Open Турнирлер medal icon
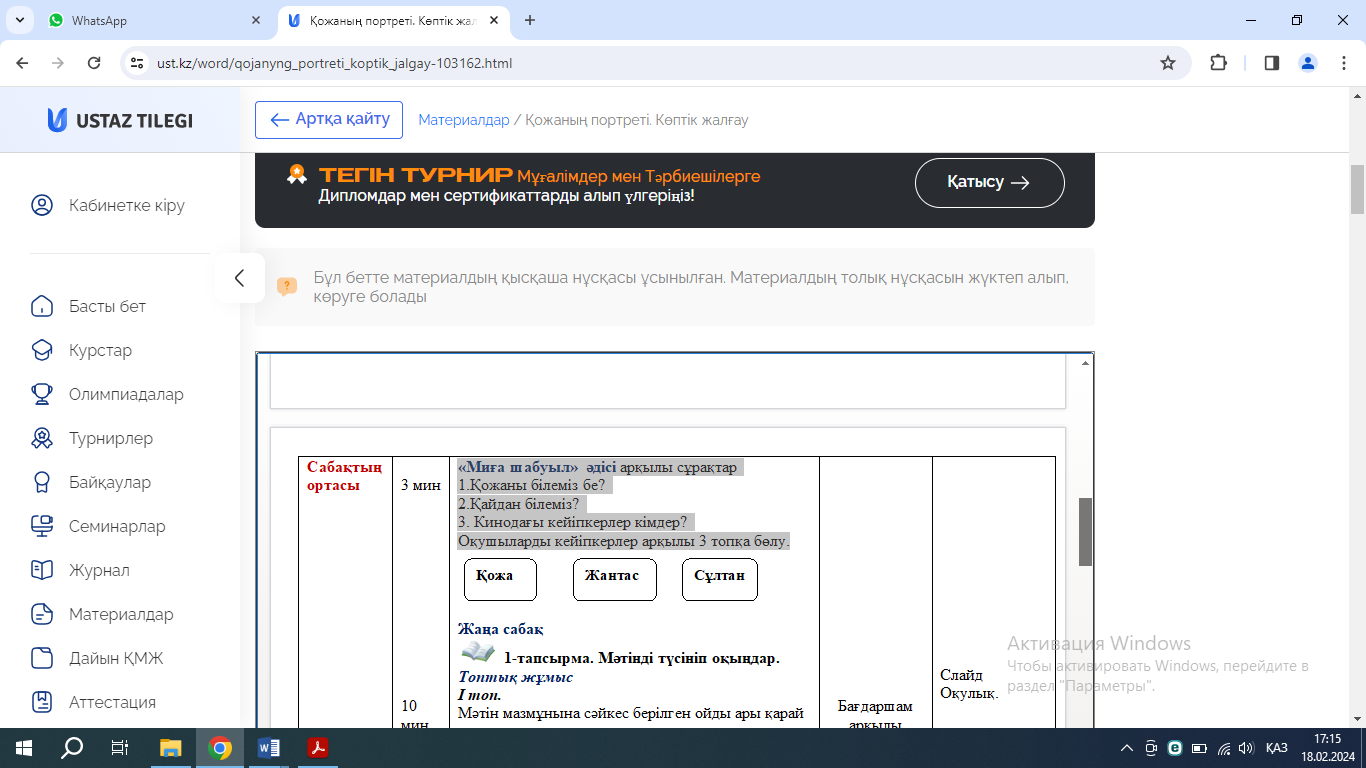 click(x=42, y=438)
